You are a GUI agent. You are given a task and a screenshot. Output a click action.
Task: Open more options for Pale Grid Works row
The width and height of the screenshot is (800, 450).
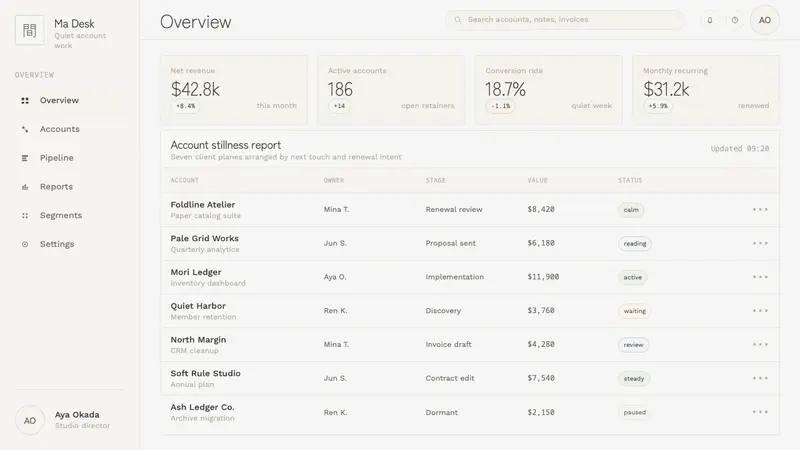(x=760, y=243)
